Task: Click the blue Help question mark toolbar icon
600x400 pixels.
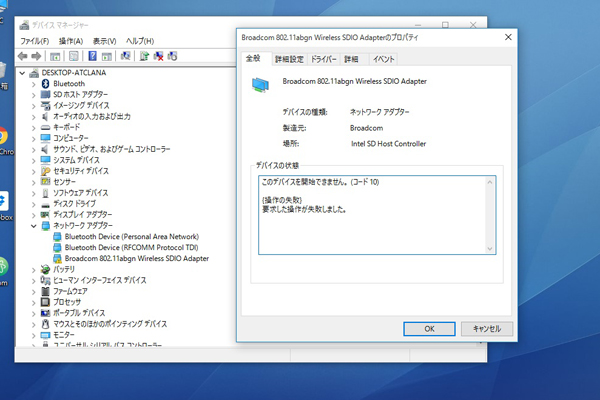Action: pyautogui.click(x=92, y=56)
